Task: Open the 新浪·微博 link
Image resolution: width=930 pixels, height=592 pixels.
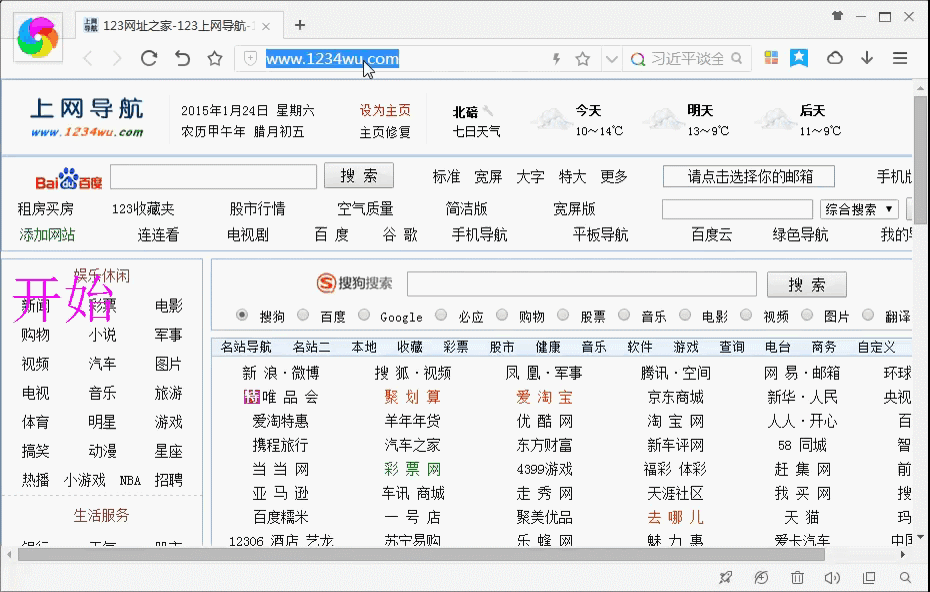Action: [x=281, y=373]
